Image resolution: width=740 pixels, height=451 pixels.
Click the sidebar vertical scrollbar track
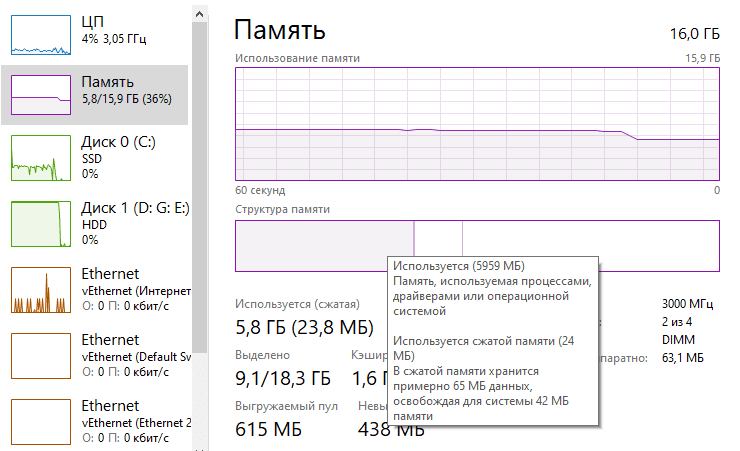click(x=198, y=300)
